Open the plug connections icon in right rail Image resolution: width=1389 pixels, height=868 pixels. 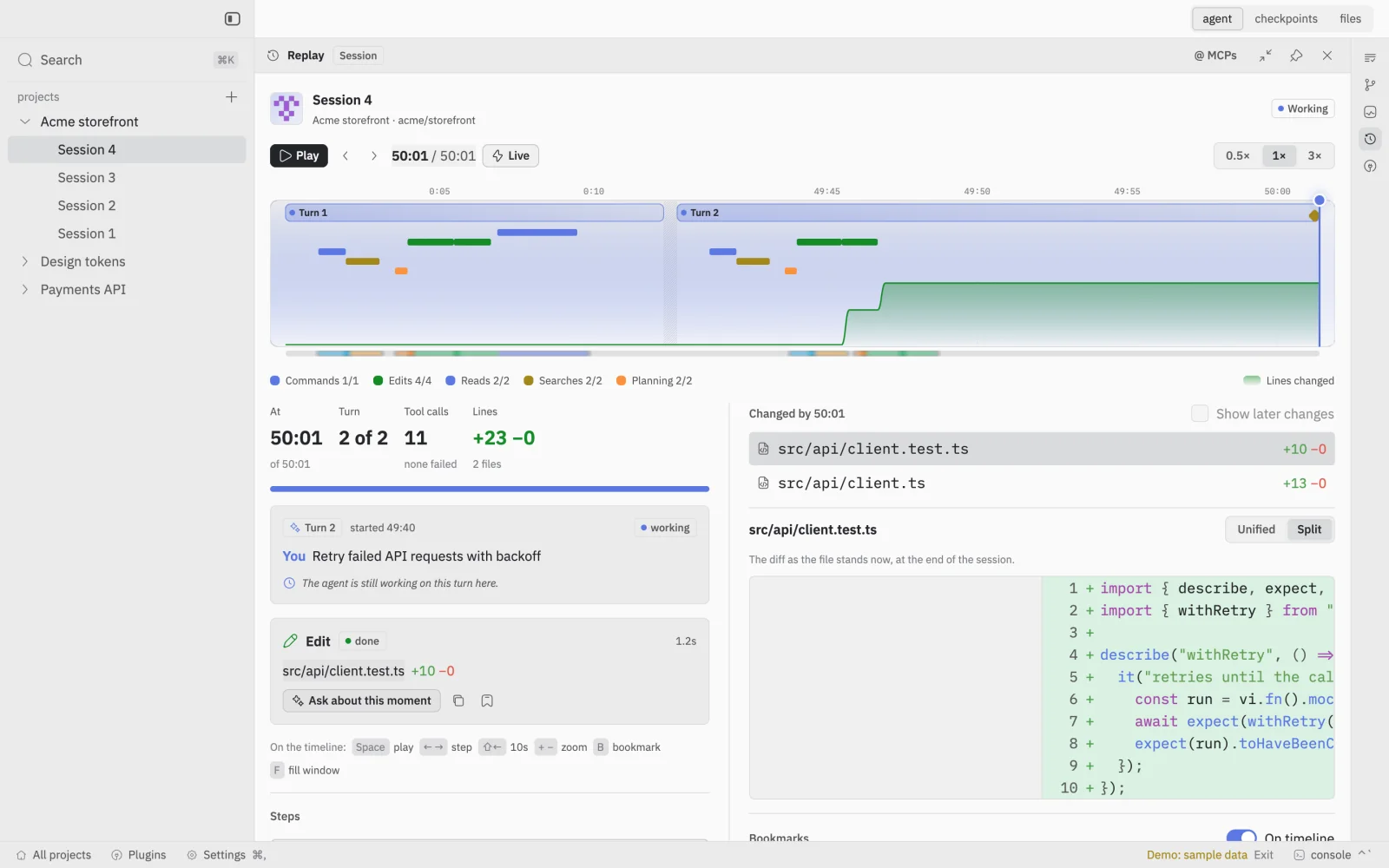click(x=1370, y=166)
